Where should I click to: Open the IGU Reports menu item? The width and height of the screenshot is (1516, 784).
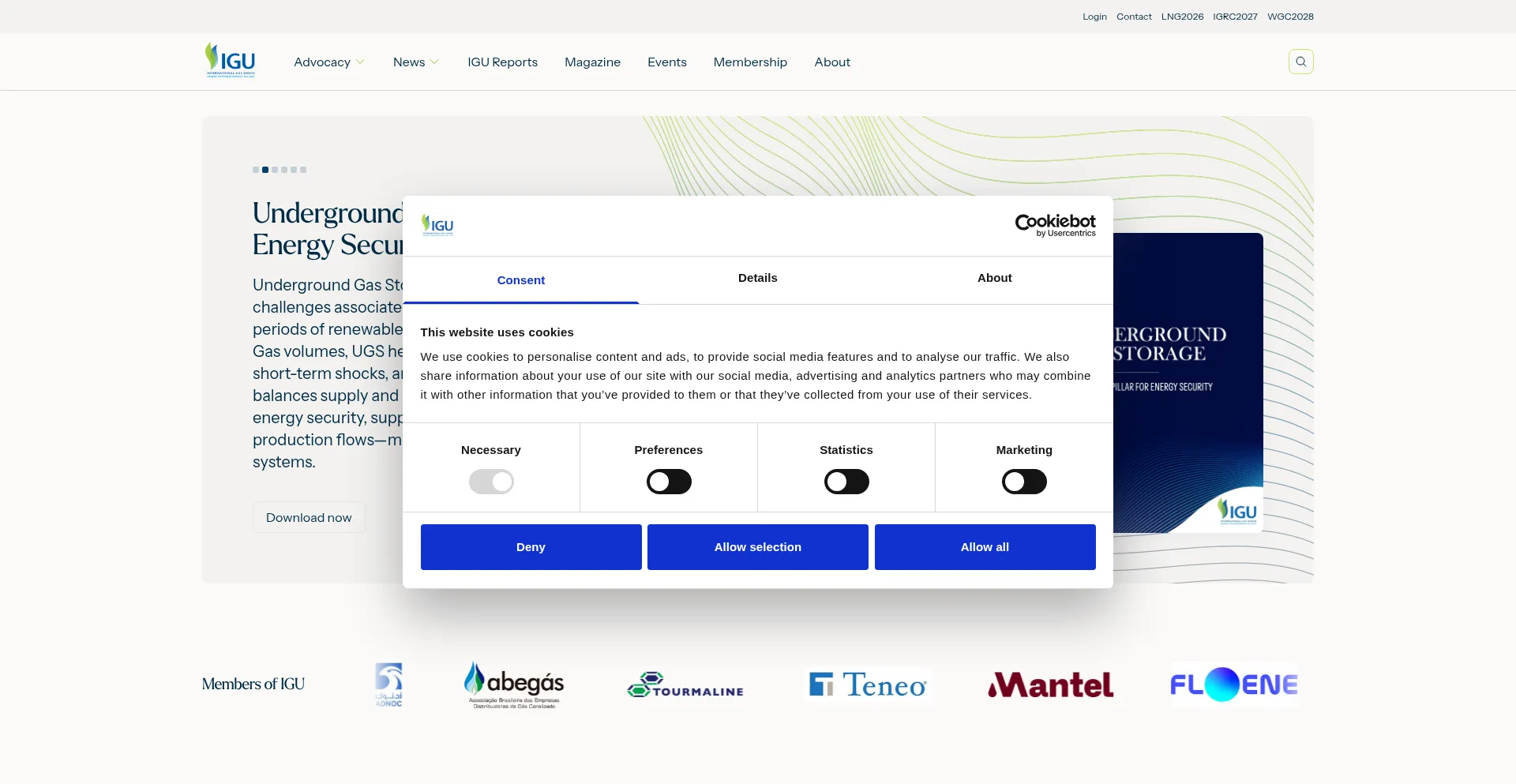(502, 62)
